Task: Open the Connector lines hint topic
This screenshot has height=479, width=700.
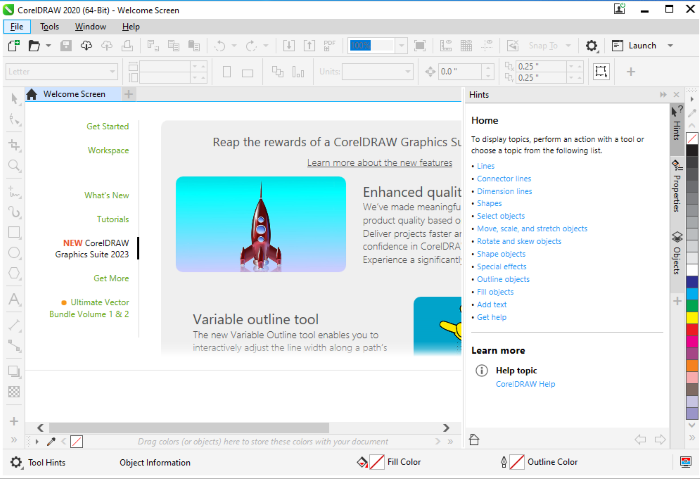Action: coord(504,179)
